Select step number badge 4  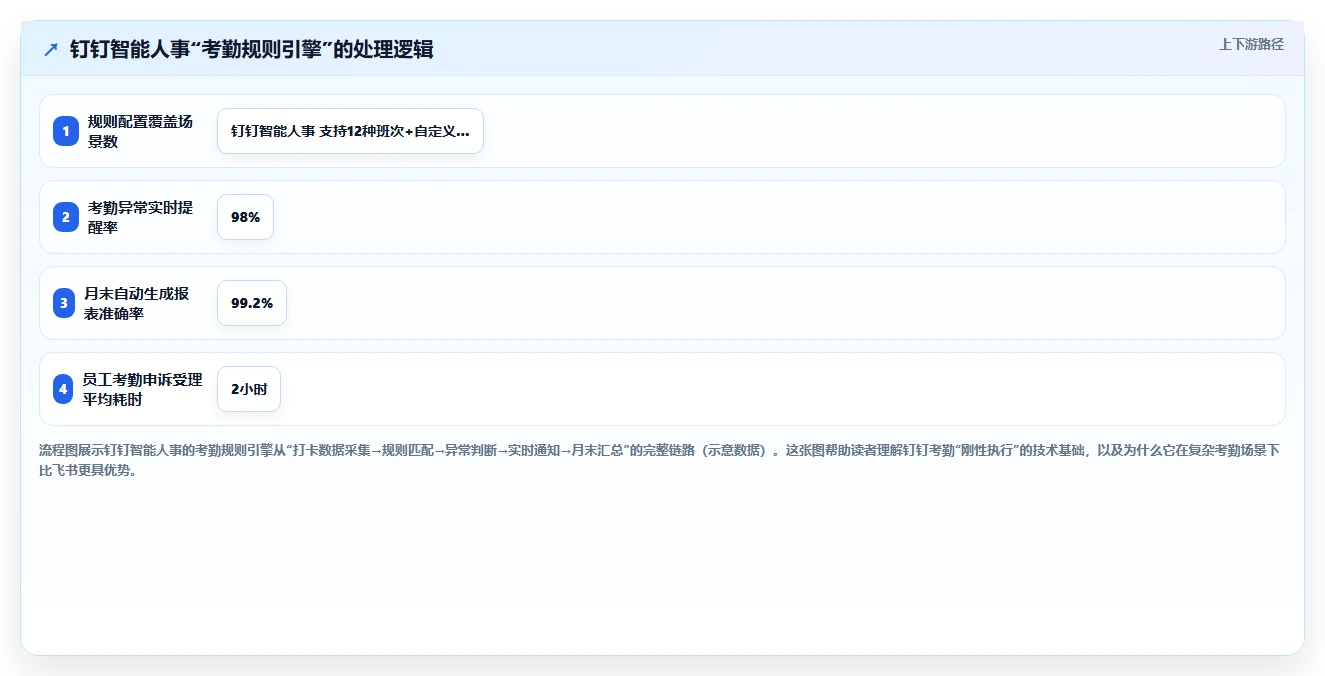coord(63,389)
